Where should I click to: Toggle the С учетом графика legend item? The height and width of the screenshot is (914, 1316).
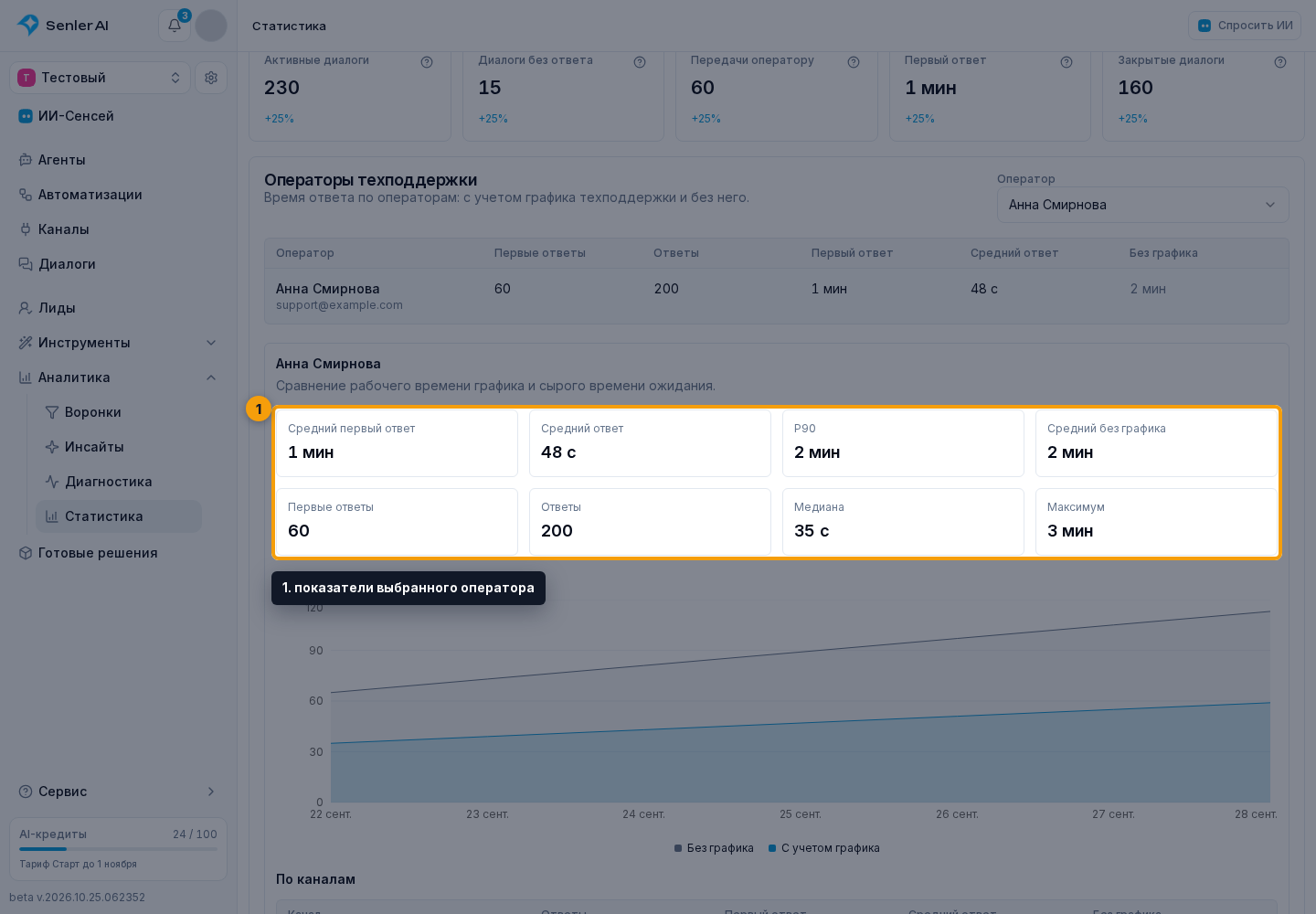(x=823, y=848)
